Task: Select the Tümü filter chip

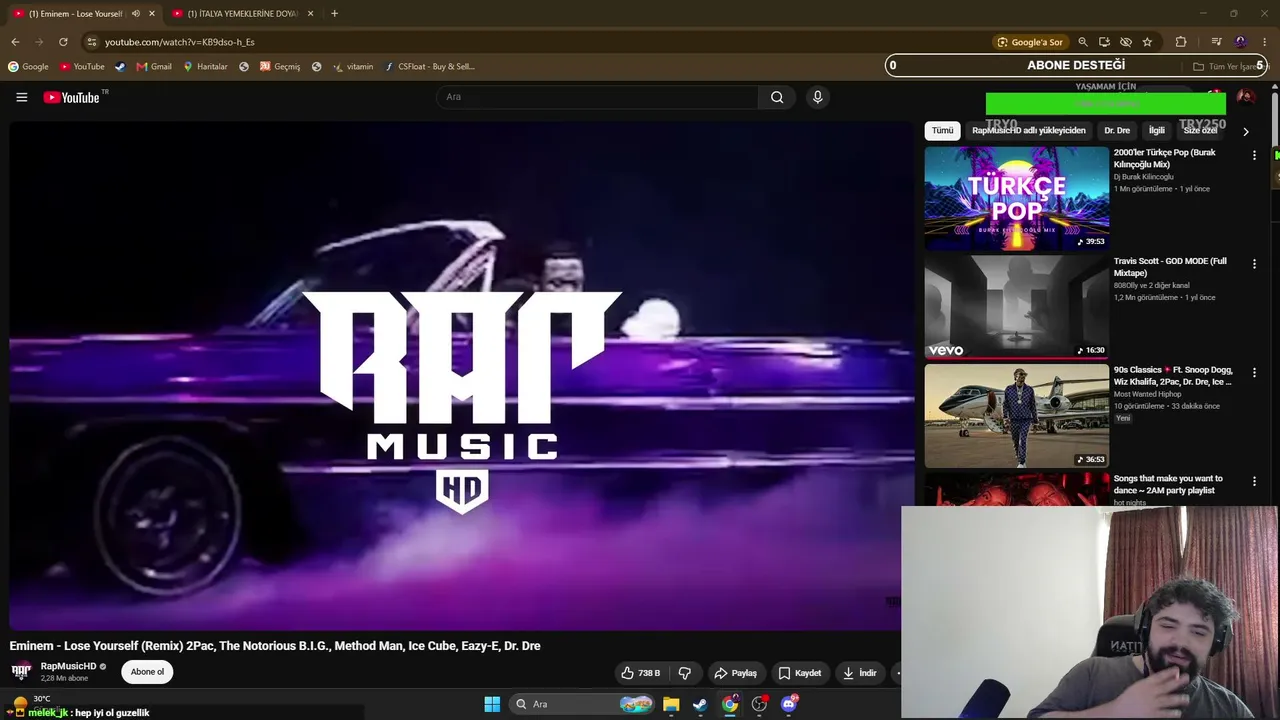Action: [x=942, y=131]
